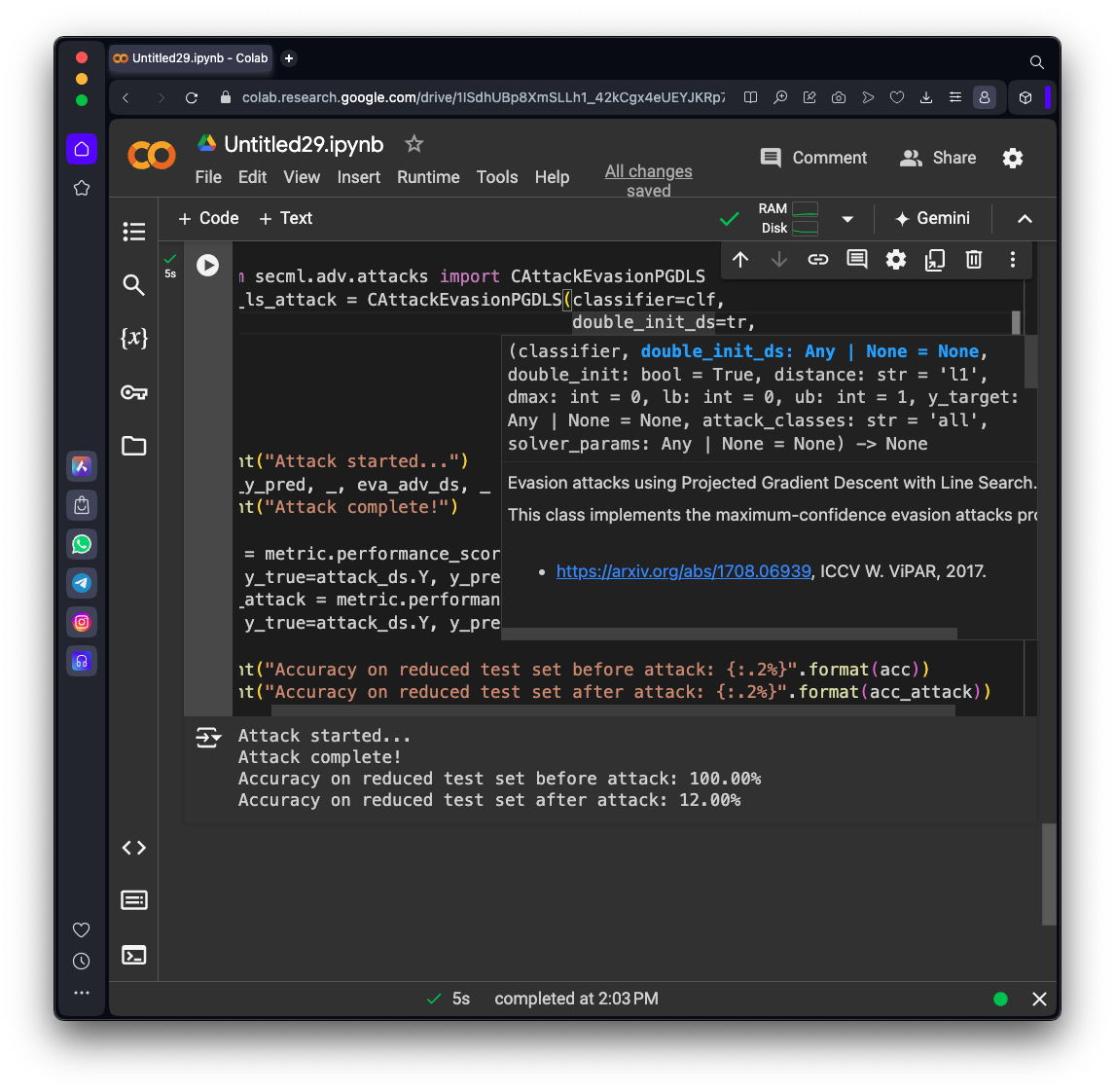The image size is (1115, 1092).
Task: Open the Tools menu
Action: tap(496, 177)
